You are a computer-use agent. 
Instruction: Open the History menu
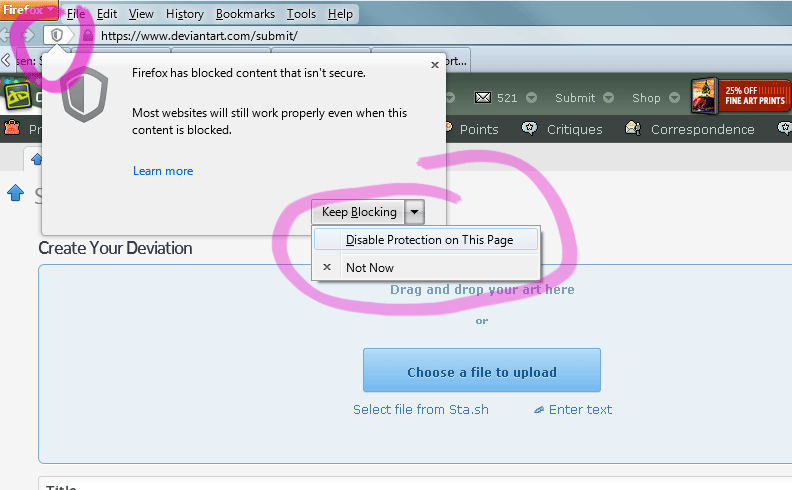(184, 14)
